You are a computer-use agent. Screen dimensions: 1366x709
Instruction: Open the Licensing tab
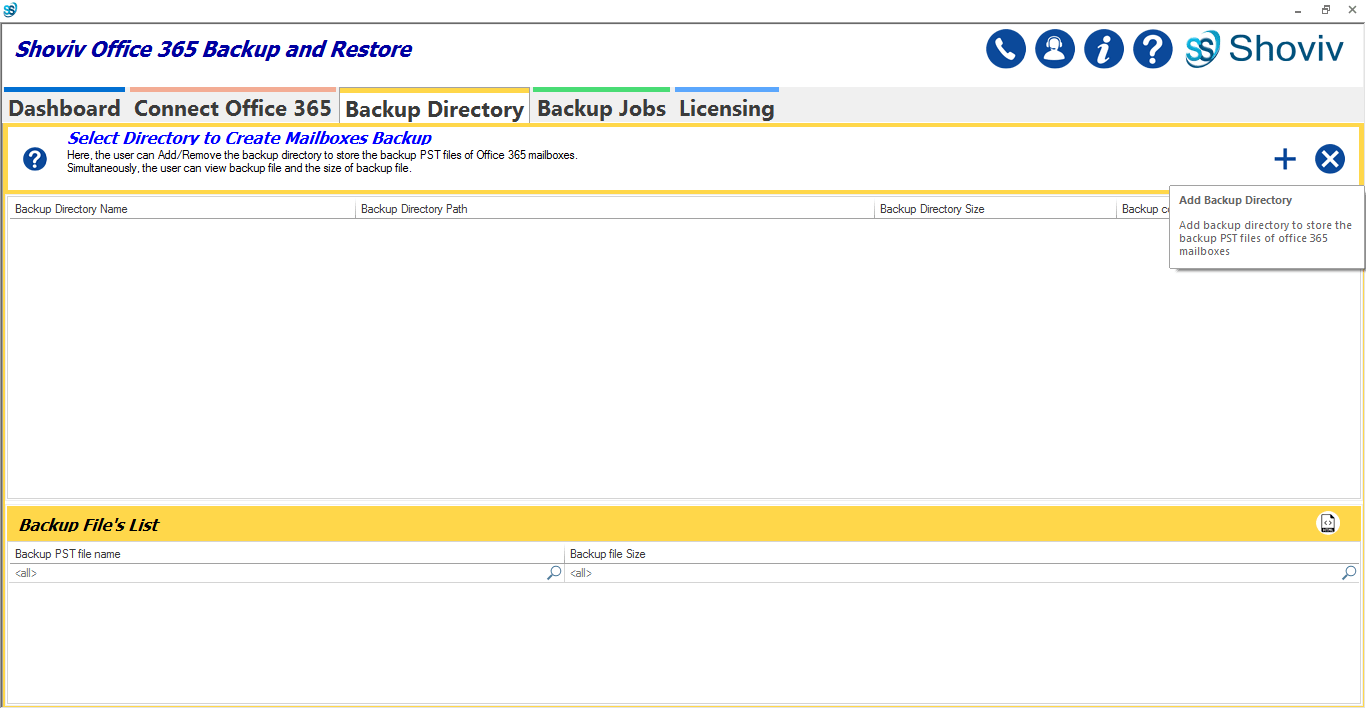(x=727, y=108)
